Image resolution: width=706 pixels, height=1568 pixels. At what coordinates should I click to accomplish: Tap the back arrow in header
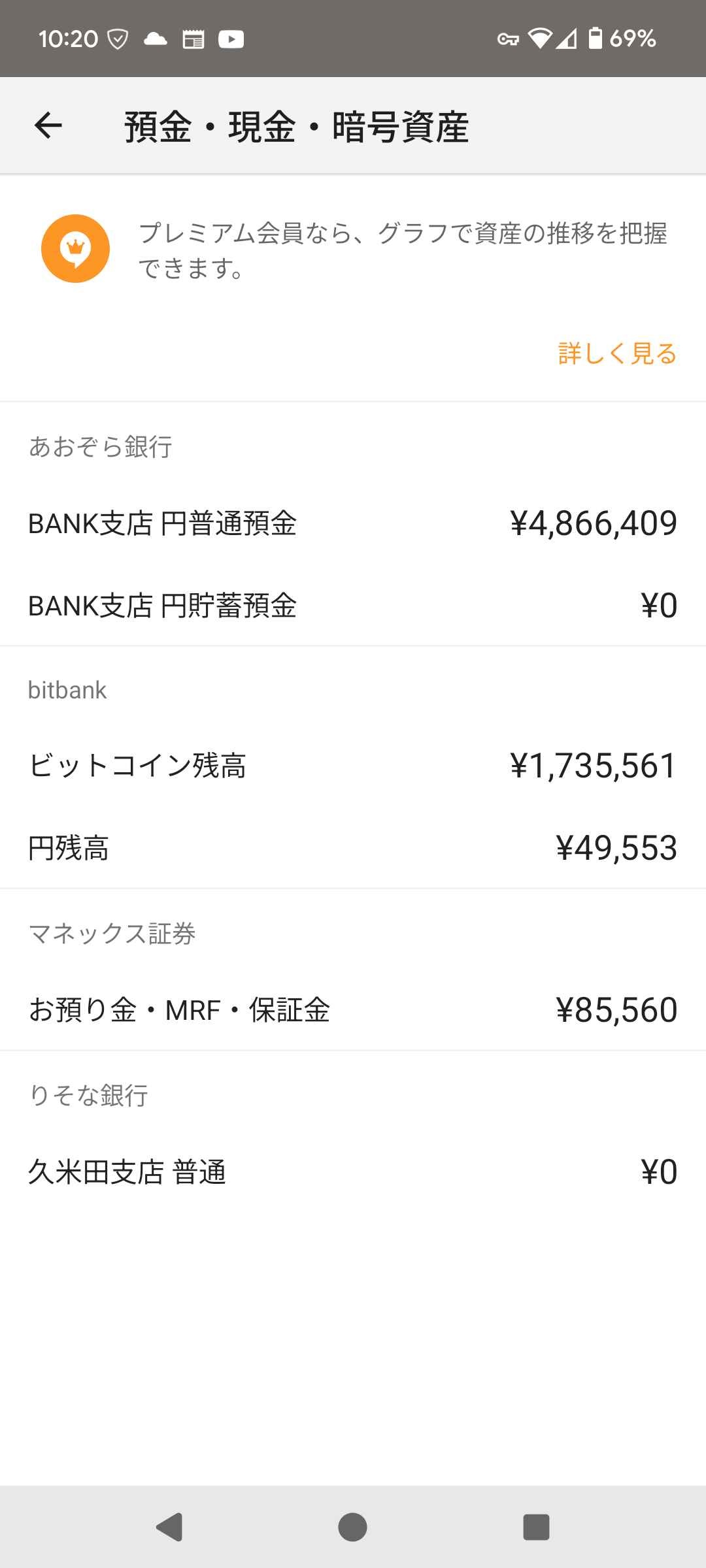point(48,125)
